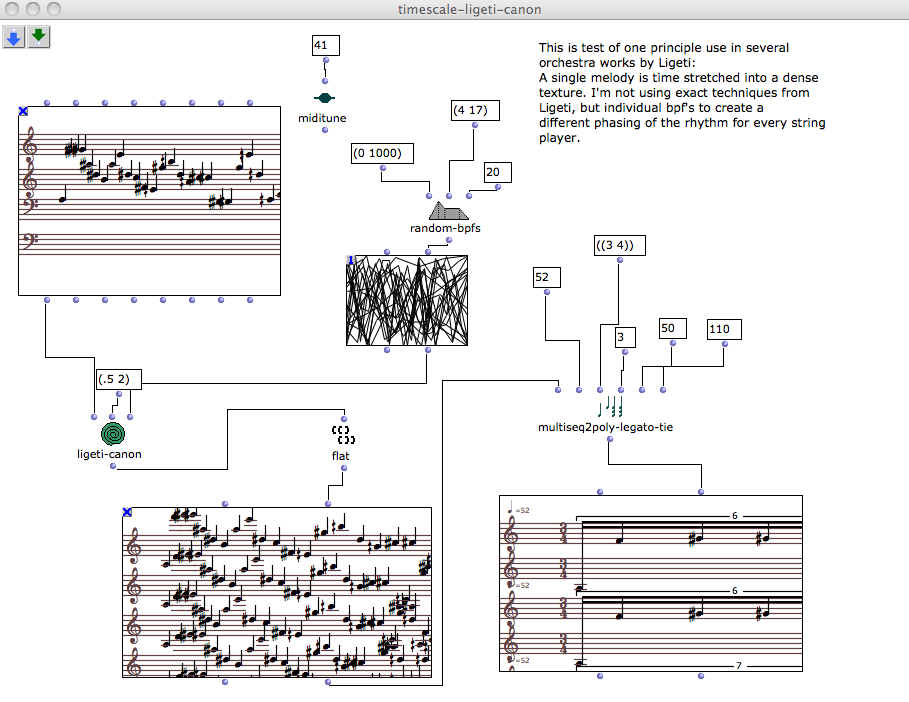The width and height of the screenshot is (909, 702).
Task: Open the random line BPF graph editor
Action: click(407, 301)
